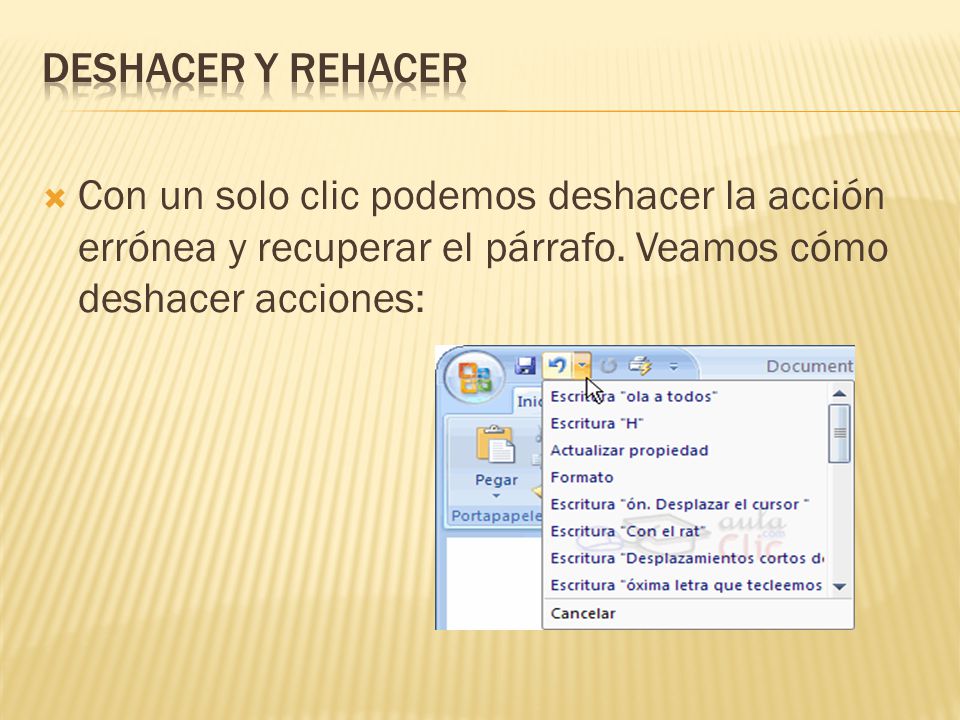Click the Pegar clipboard icon
The height and width of the screenshot is (720, 960).
[x=495, y=444]
